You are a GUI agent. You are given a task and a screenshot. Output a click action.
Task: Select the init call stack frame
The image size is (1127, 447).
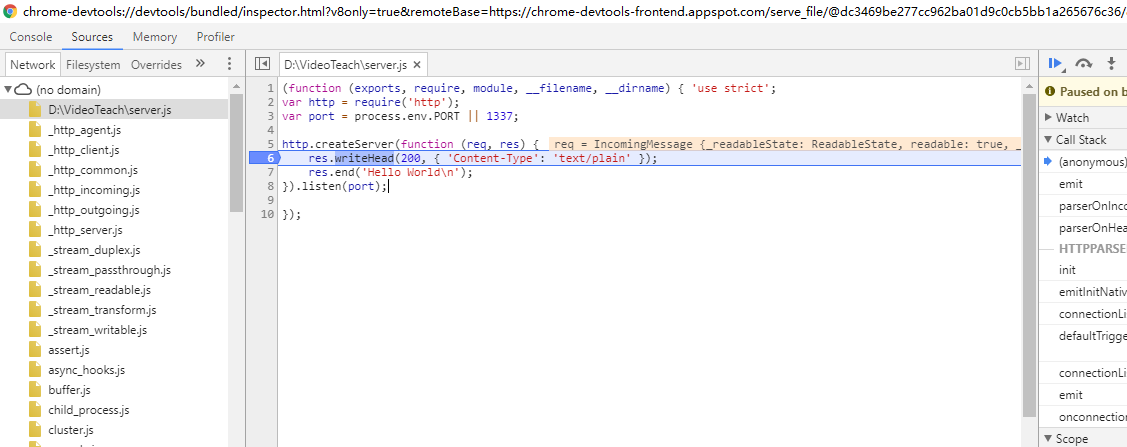1067,269
